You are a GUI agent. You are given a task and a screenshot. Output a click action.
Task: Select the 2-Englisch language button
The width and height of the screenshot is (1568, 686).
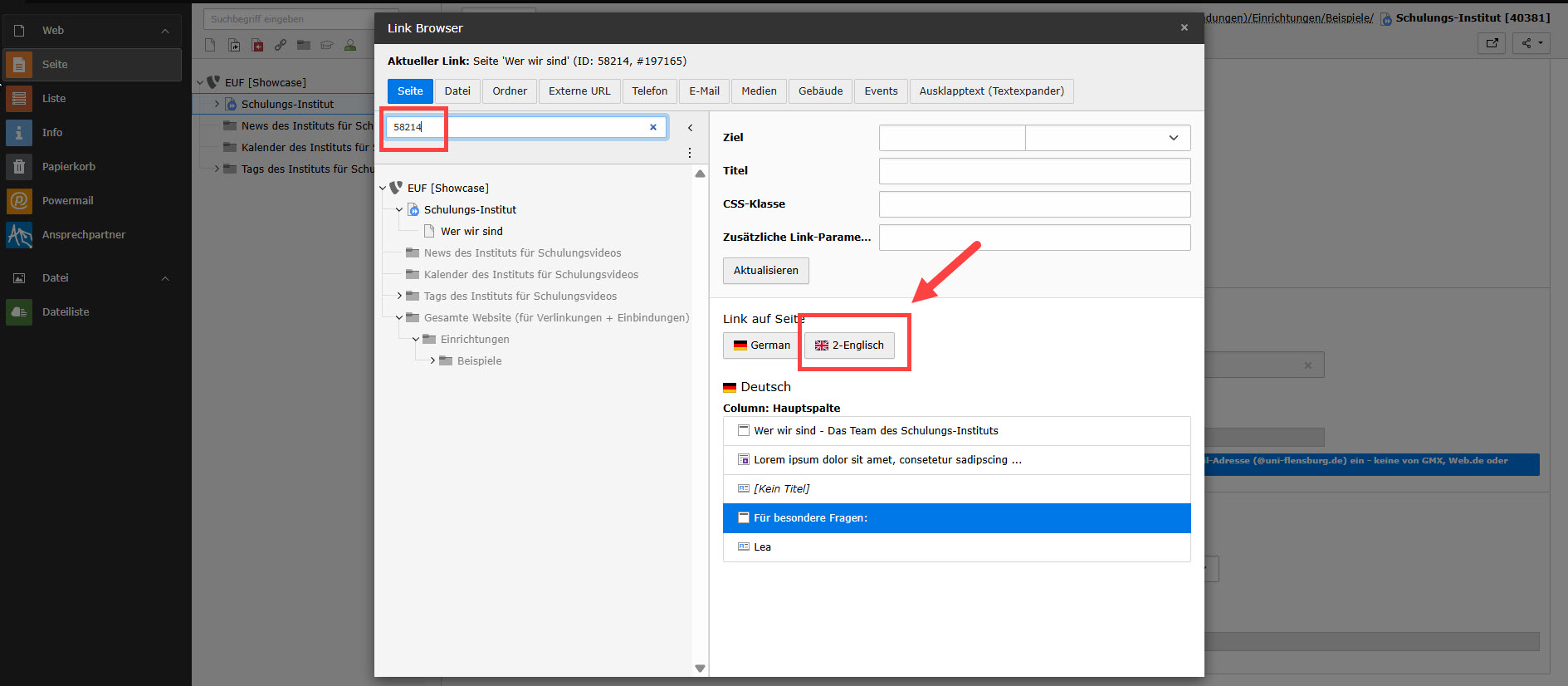pos(849,345)
